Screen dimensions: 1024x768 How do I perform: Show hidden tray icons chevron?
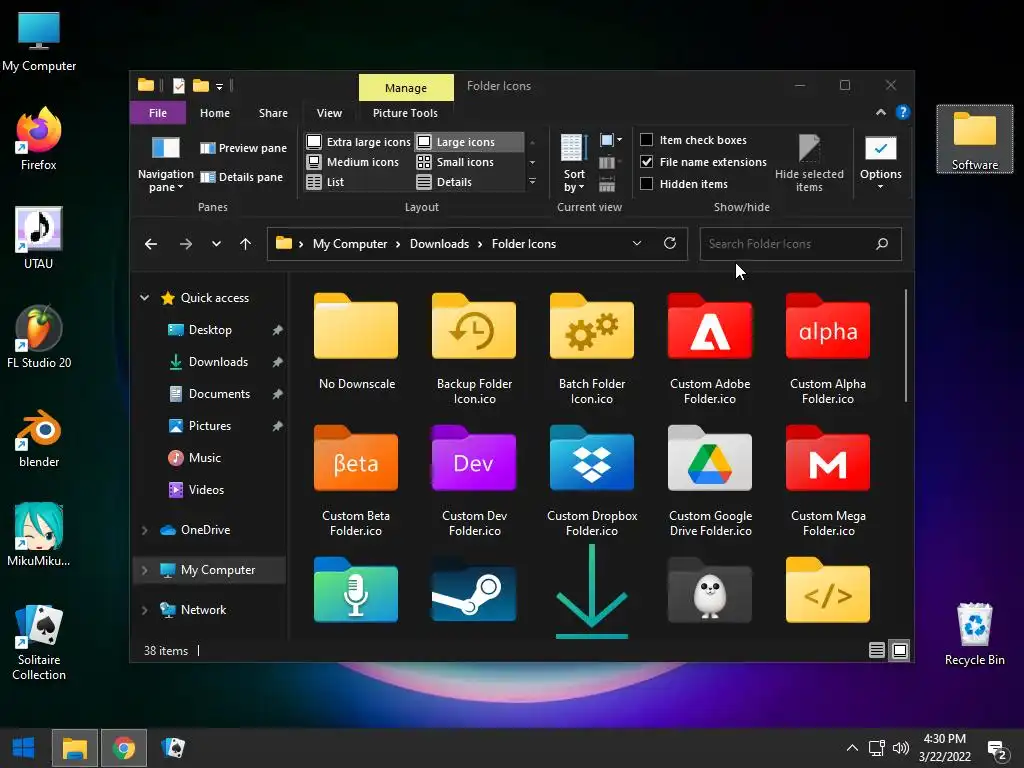click(x=852, y=748)
